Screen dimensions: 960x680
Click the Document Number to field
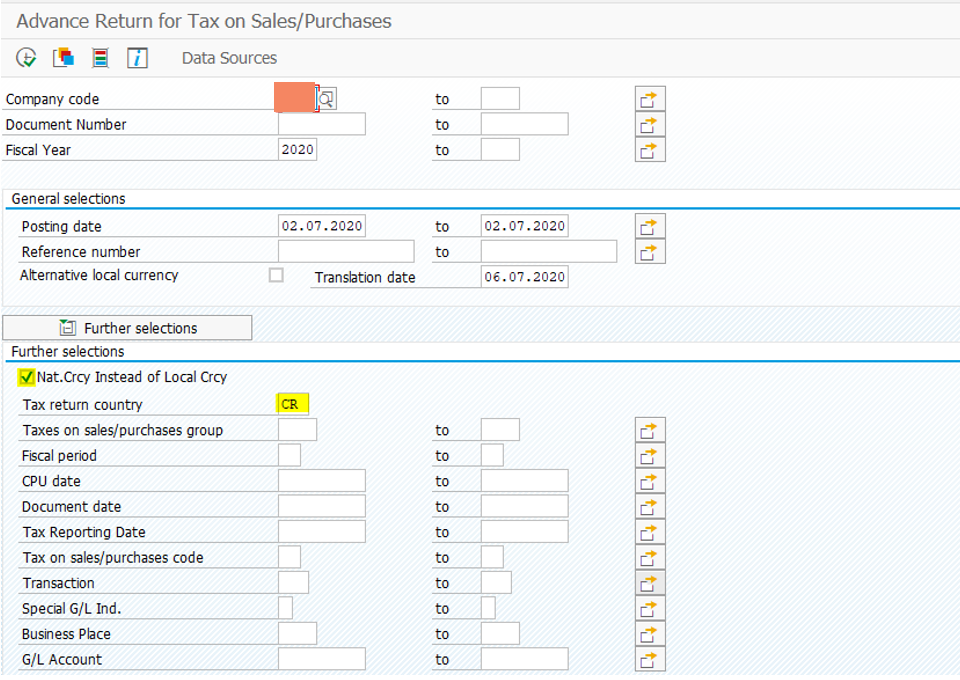pos(525,124)
